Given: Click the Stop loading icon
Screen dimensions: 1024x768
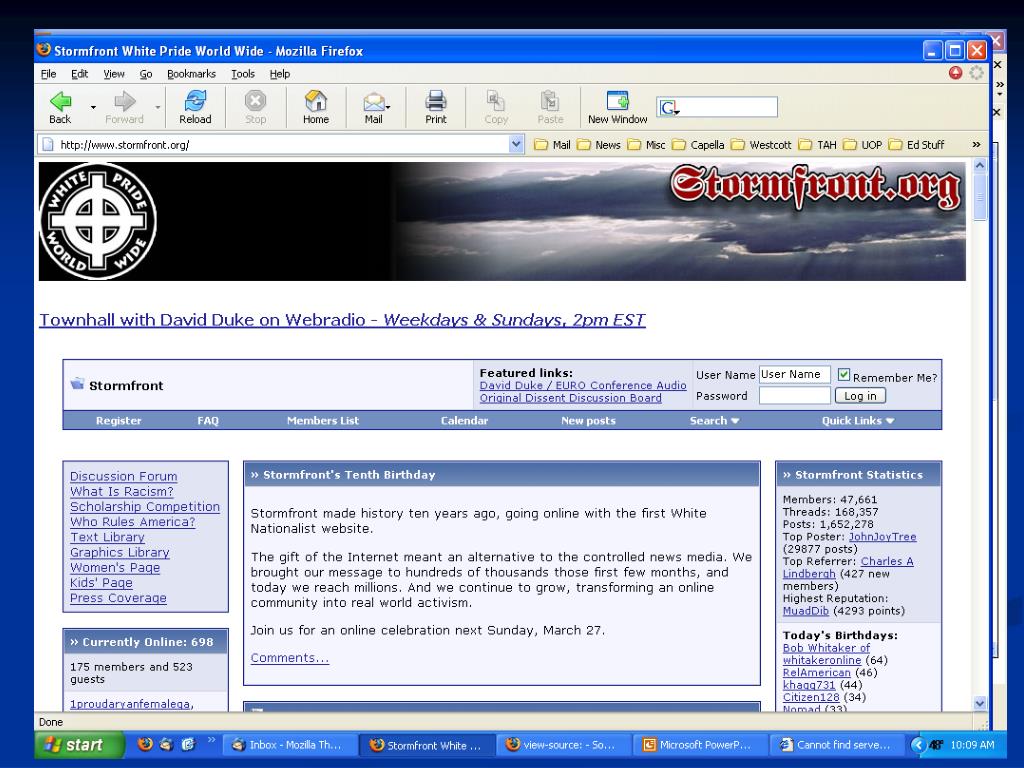Looking at the screenshot, I should coord(255,101).
